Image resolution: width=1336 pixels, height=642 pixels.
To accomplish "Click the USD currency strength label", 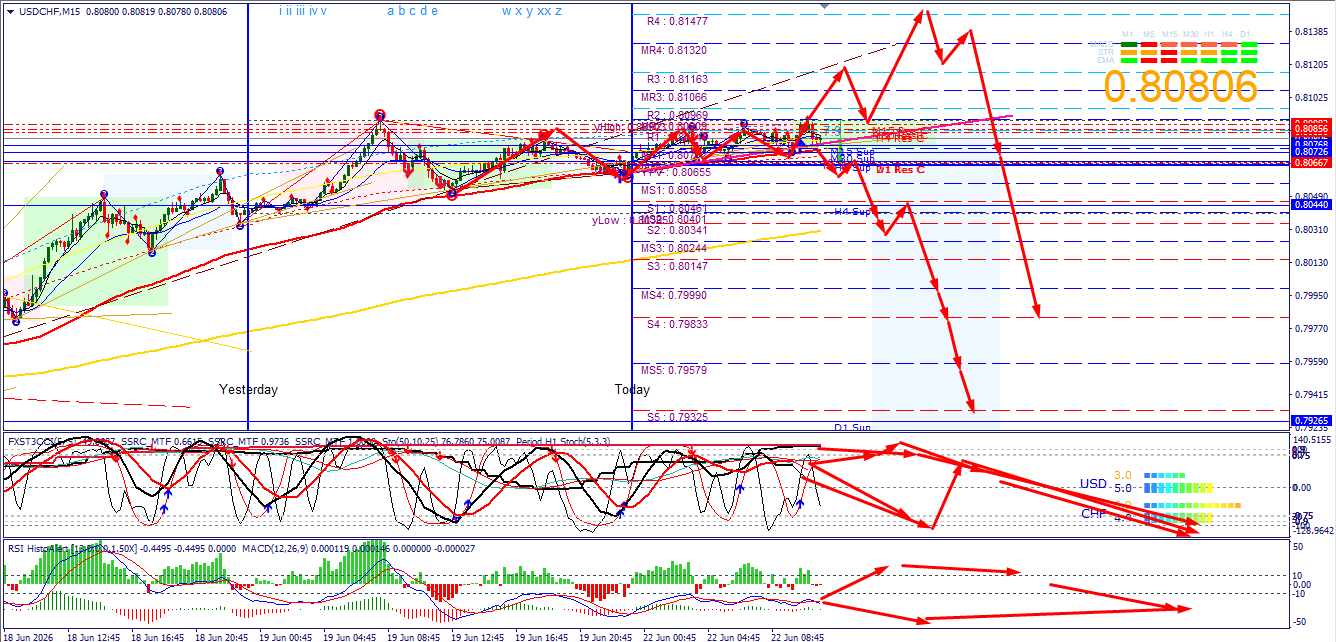I will 1093,484.
